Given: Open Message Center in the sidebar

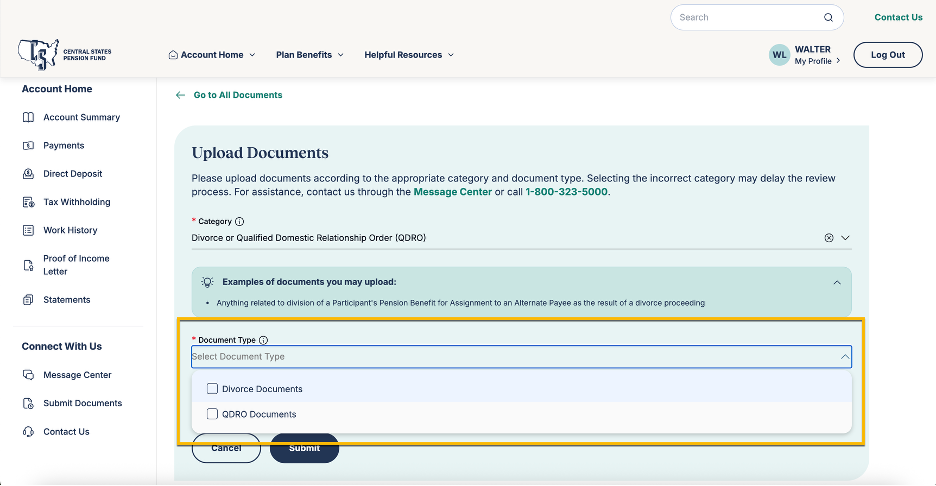Looking at the screenshot, I should [x=77, y=375].
